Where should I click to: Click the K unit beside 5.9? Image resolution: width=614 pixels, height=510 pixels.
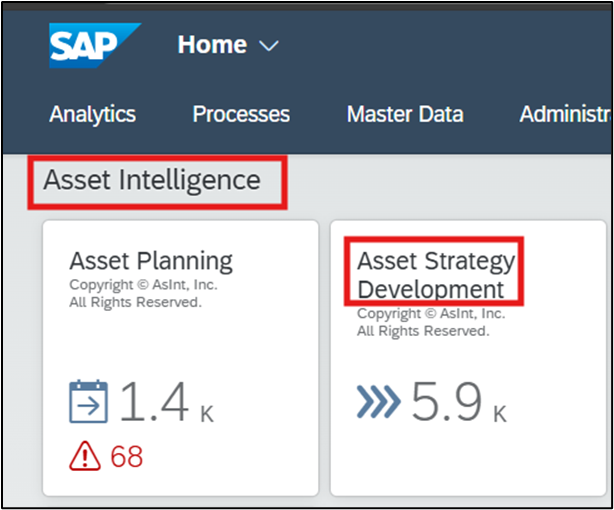[x=500, y=412]
